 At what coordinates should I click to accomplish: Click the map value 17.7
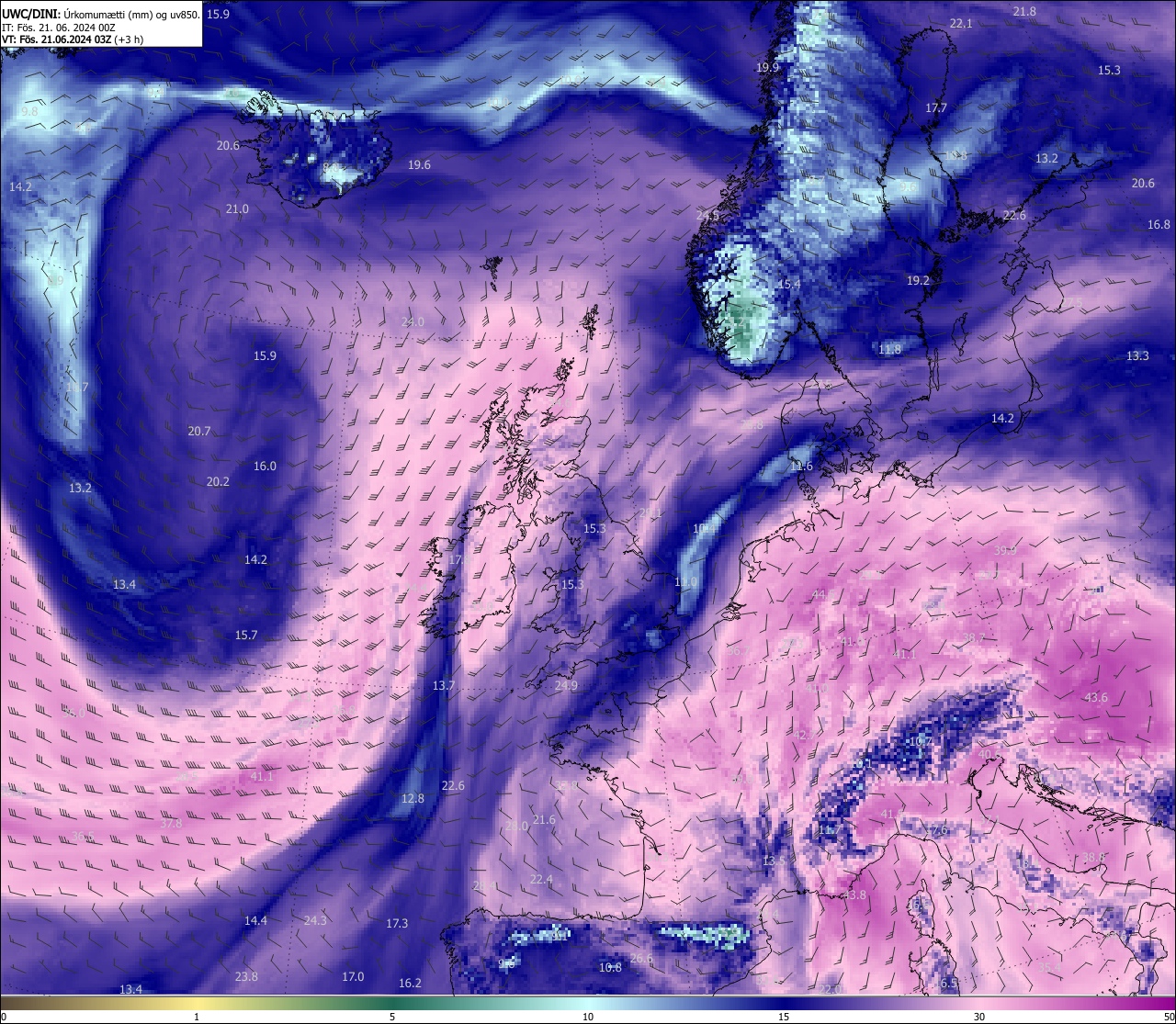tap(935, 108)
